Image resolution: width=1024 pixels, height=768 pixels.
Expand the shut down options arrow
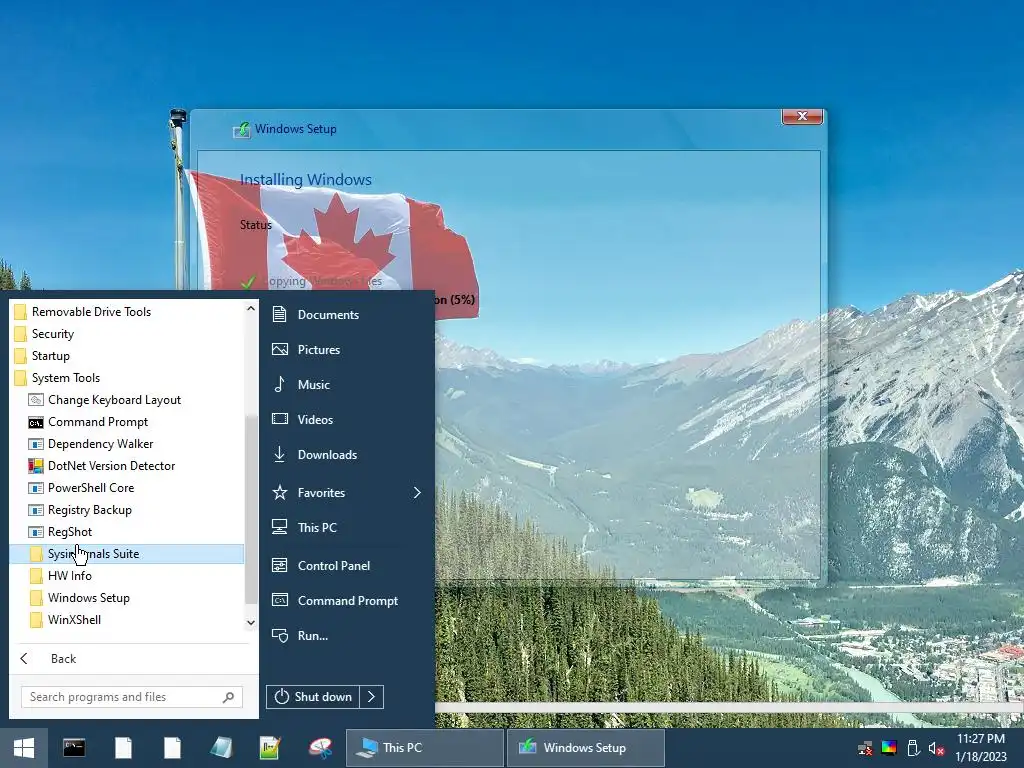pyautogui.click(x=372, y=697)
